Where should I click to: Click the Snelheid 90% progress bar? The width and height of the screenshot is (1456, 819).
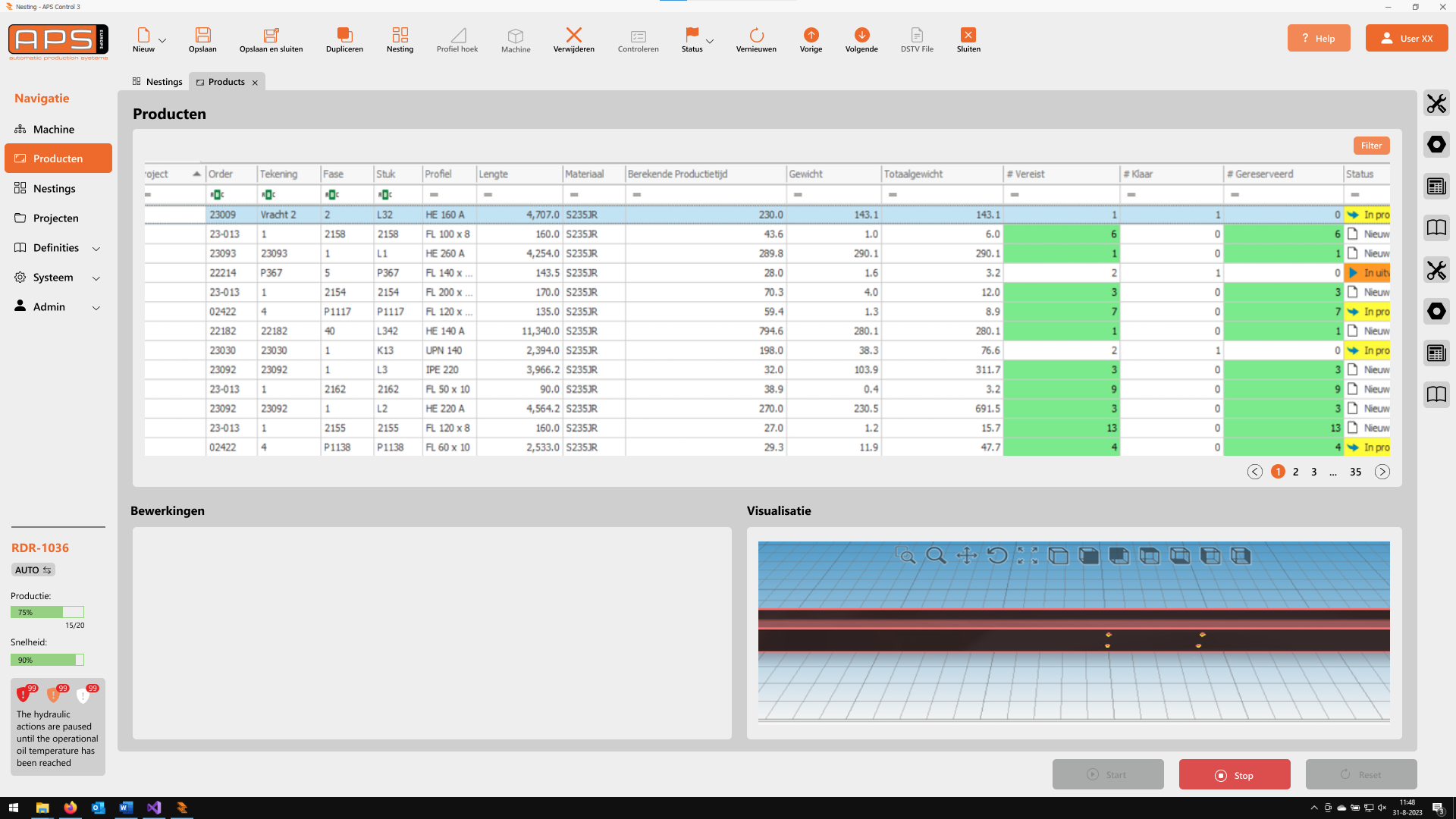tap(47, 660)
